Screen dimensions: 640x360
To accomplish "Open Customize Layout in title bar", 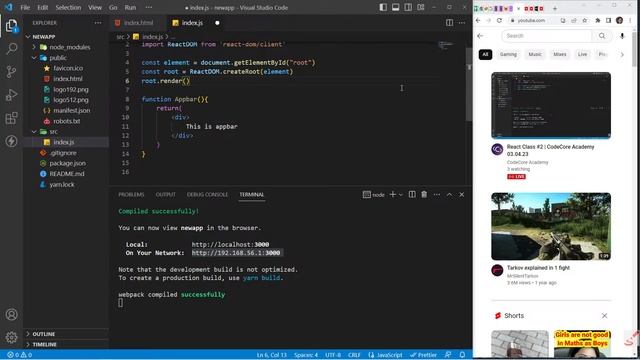I will (x=420, y=7).
